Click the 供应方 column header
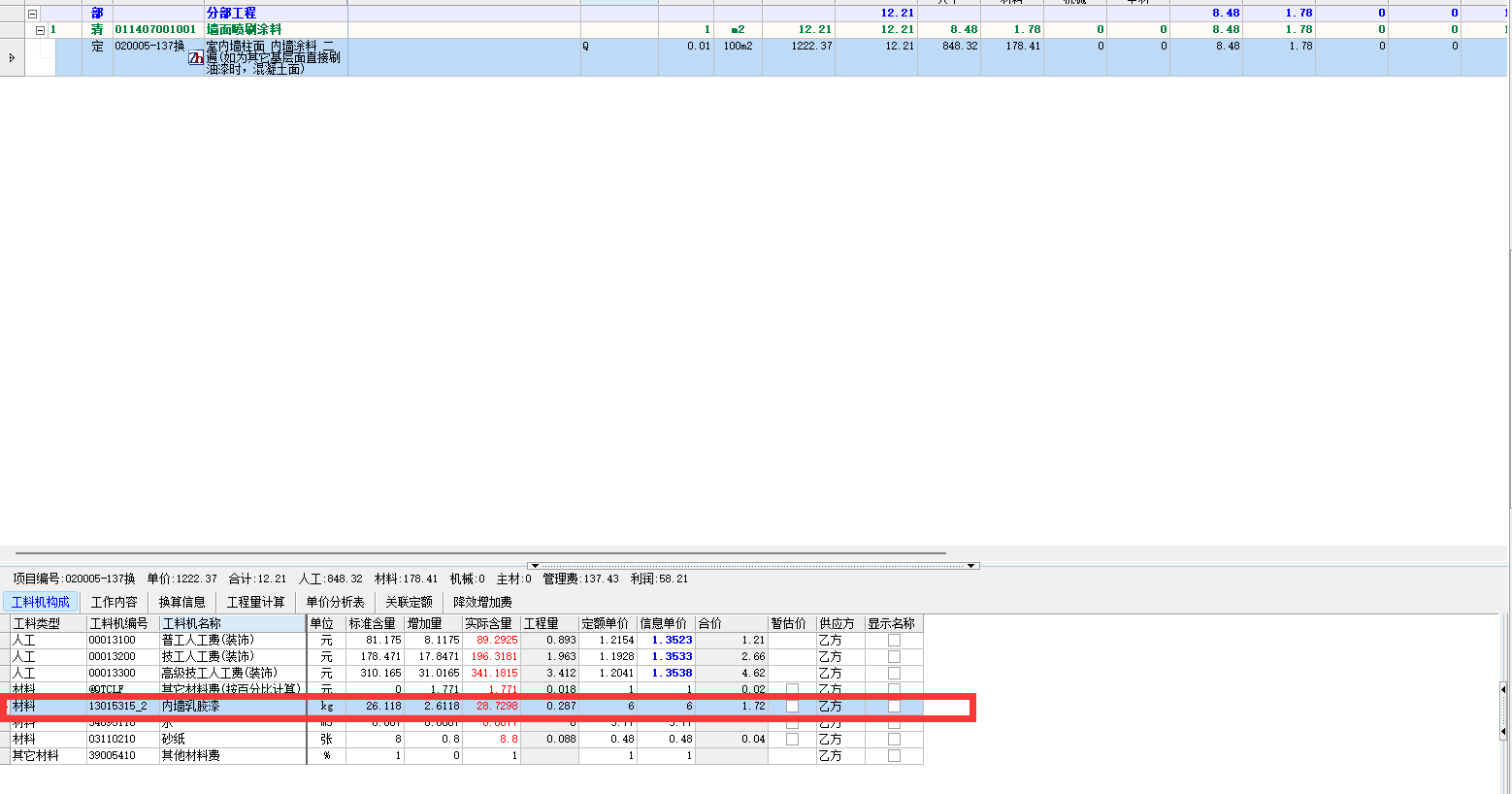Viewport: 1512px width, 794px height. (840, 623)
